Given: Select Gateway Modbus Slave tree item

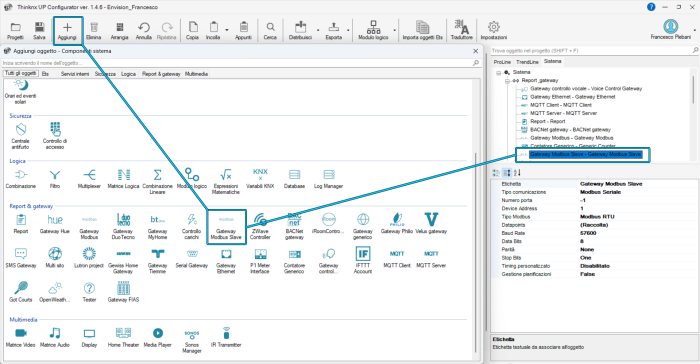Looking at the screenshot, I should click(585, 155).
